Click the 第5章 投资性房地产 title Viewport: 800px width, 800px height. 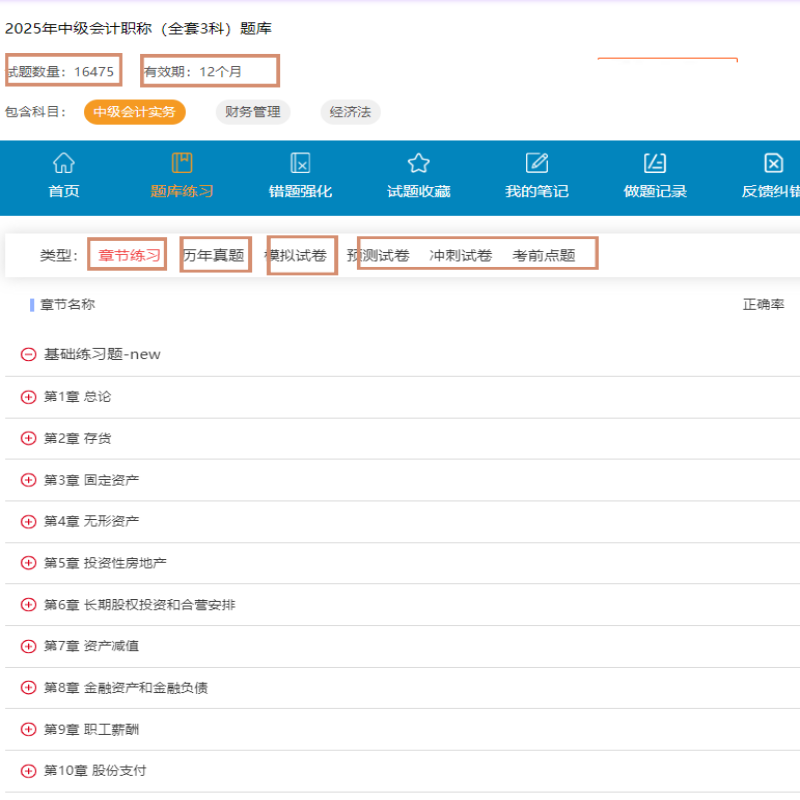[x=105, y=563]
